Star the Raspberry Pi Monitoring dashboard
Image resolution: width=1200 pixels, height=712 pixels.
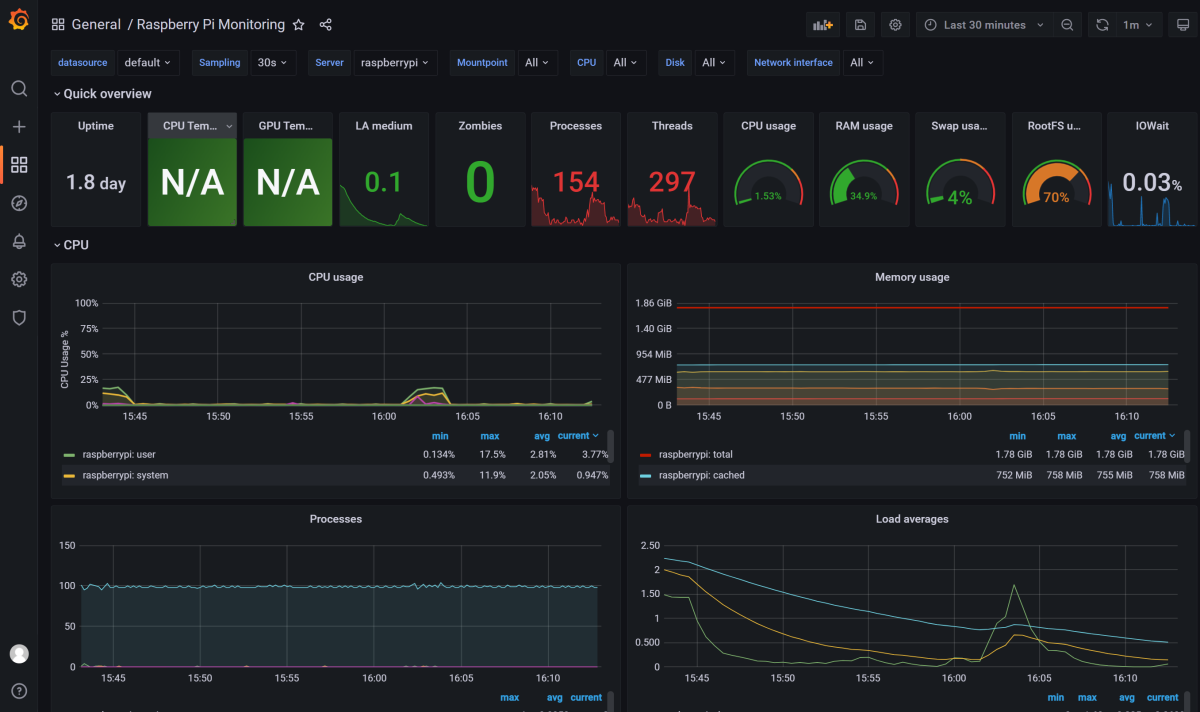(x=297, y=24)
